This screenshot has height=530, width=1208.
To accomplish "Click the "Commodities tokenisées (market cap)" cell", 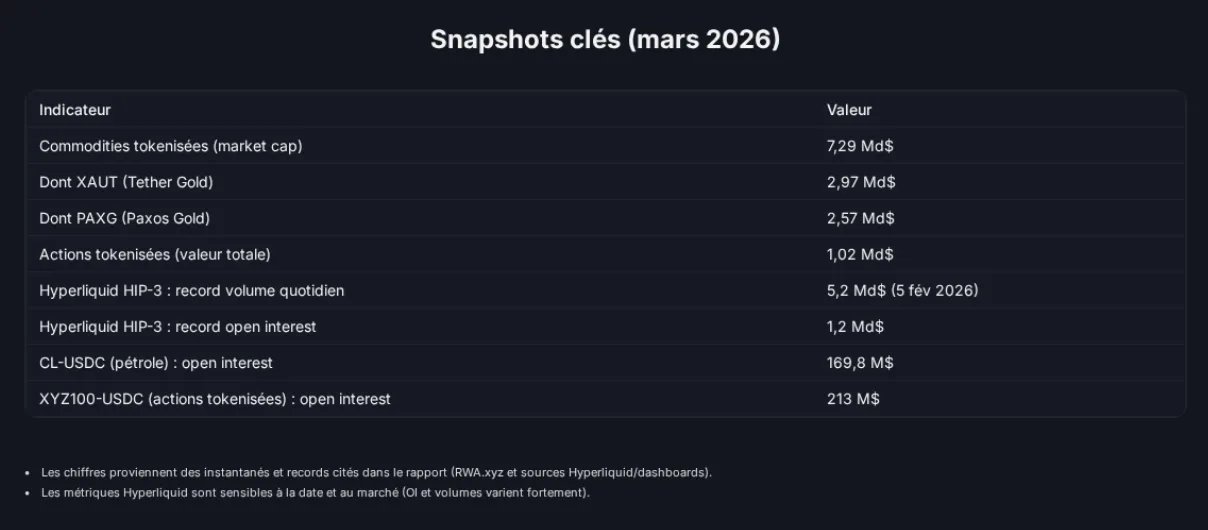I will (170, 146).
